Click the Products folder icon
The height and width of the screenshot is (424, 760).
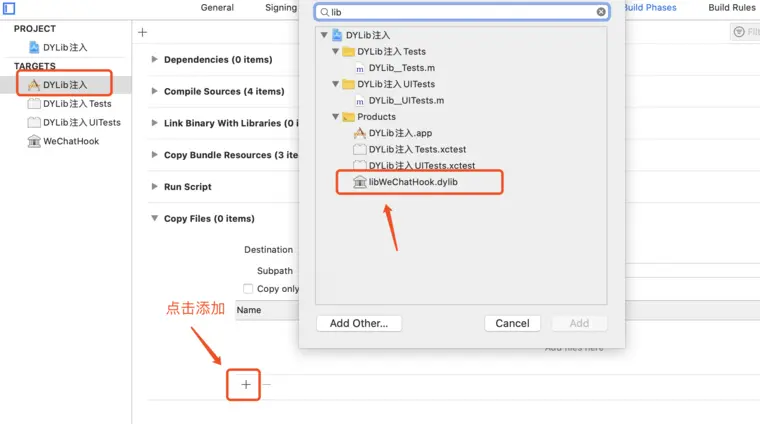pos(348,117)
